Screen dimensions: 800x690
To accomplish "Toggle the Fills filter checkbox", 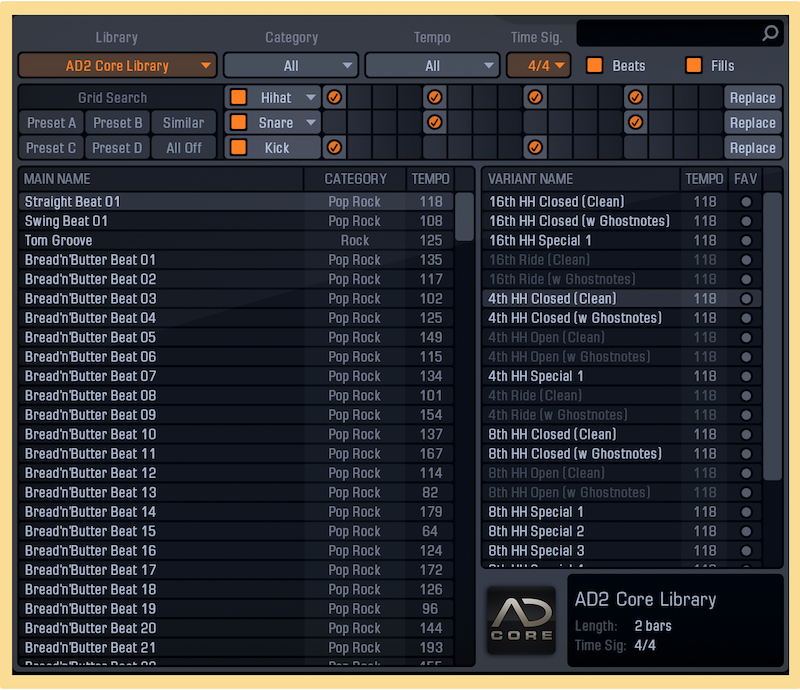I will point(693,65).
